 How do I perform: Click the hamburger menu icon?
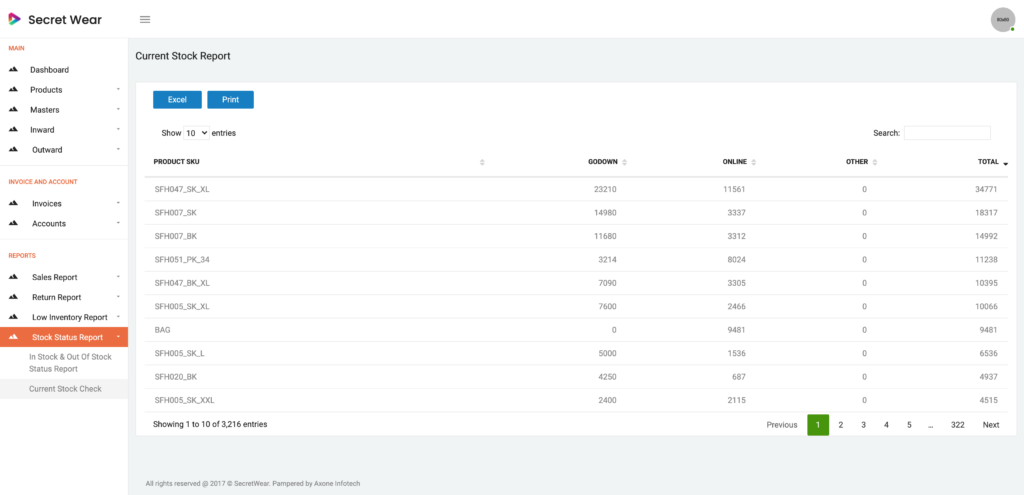tap(145, 19)
